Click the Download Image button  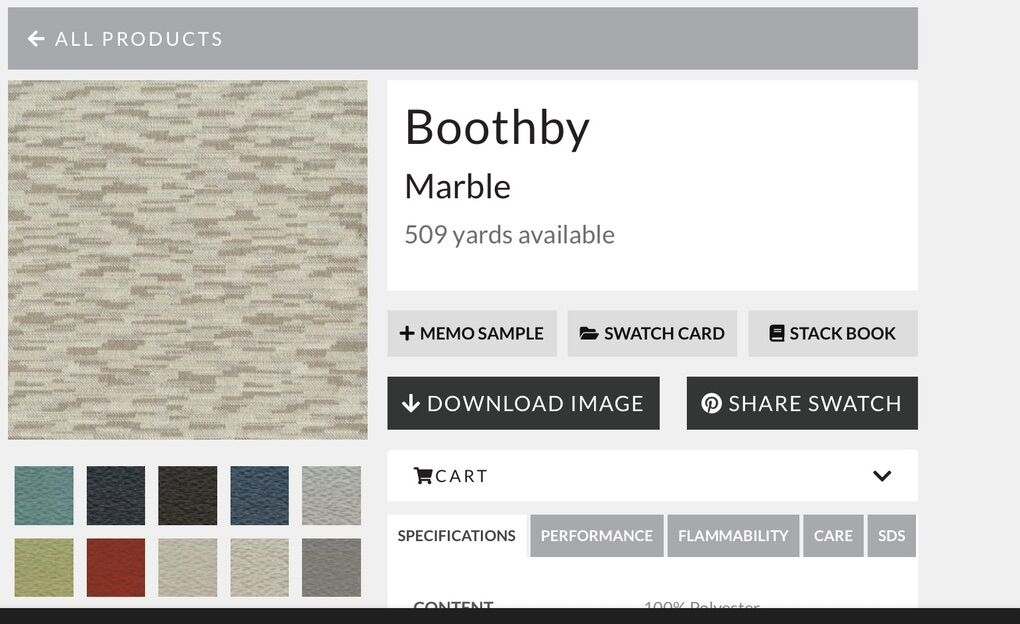pyautogui.click(x=523, y=403)
